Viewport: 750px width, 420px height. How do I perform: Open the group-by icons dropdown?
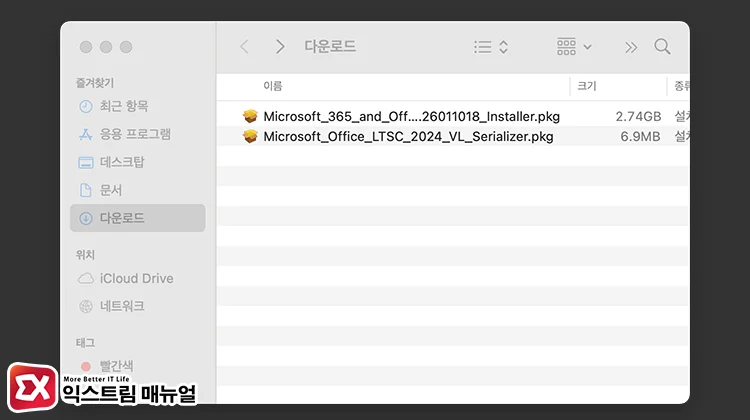(574, 47)
